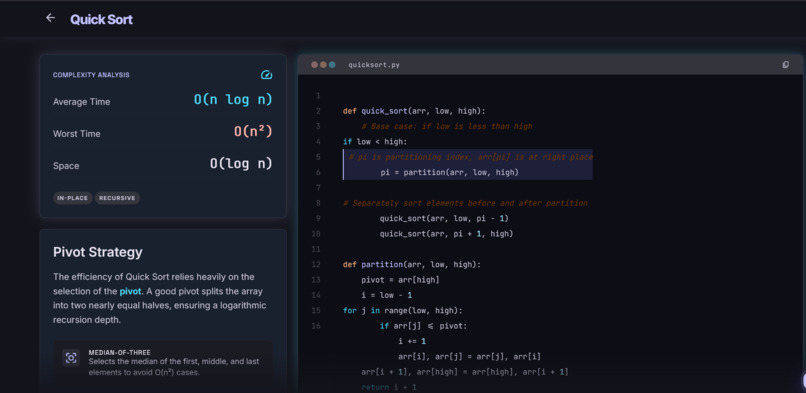Click the Quick Sort page title
The image size is (806, 393).
pyautogui.click(x=101, y=20)
